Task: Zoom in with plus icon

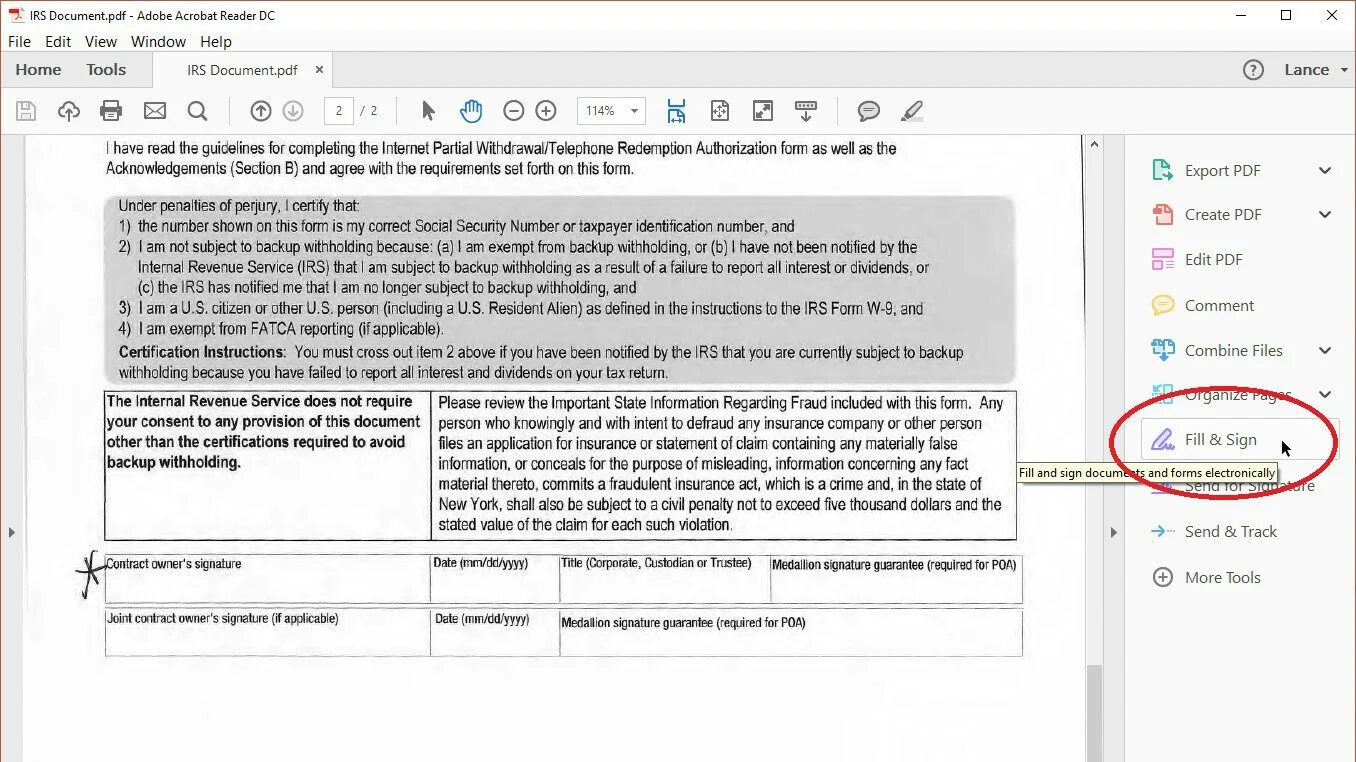Action: [546, 111]
